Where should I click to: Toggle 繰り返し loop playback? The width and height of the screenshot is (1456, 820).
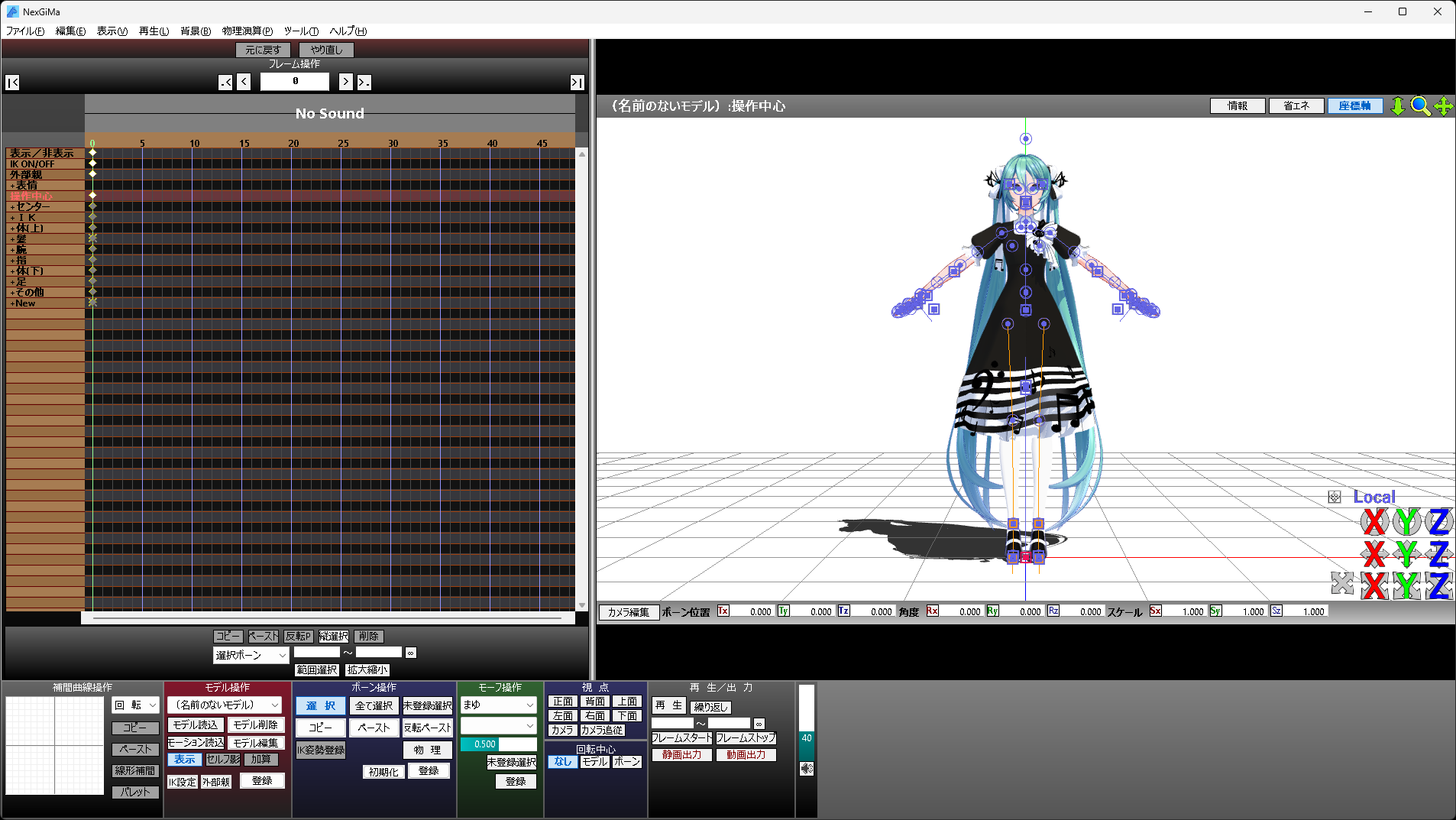710,708
